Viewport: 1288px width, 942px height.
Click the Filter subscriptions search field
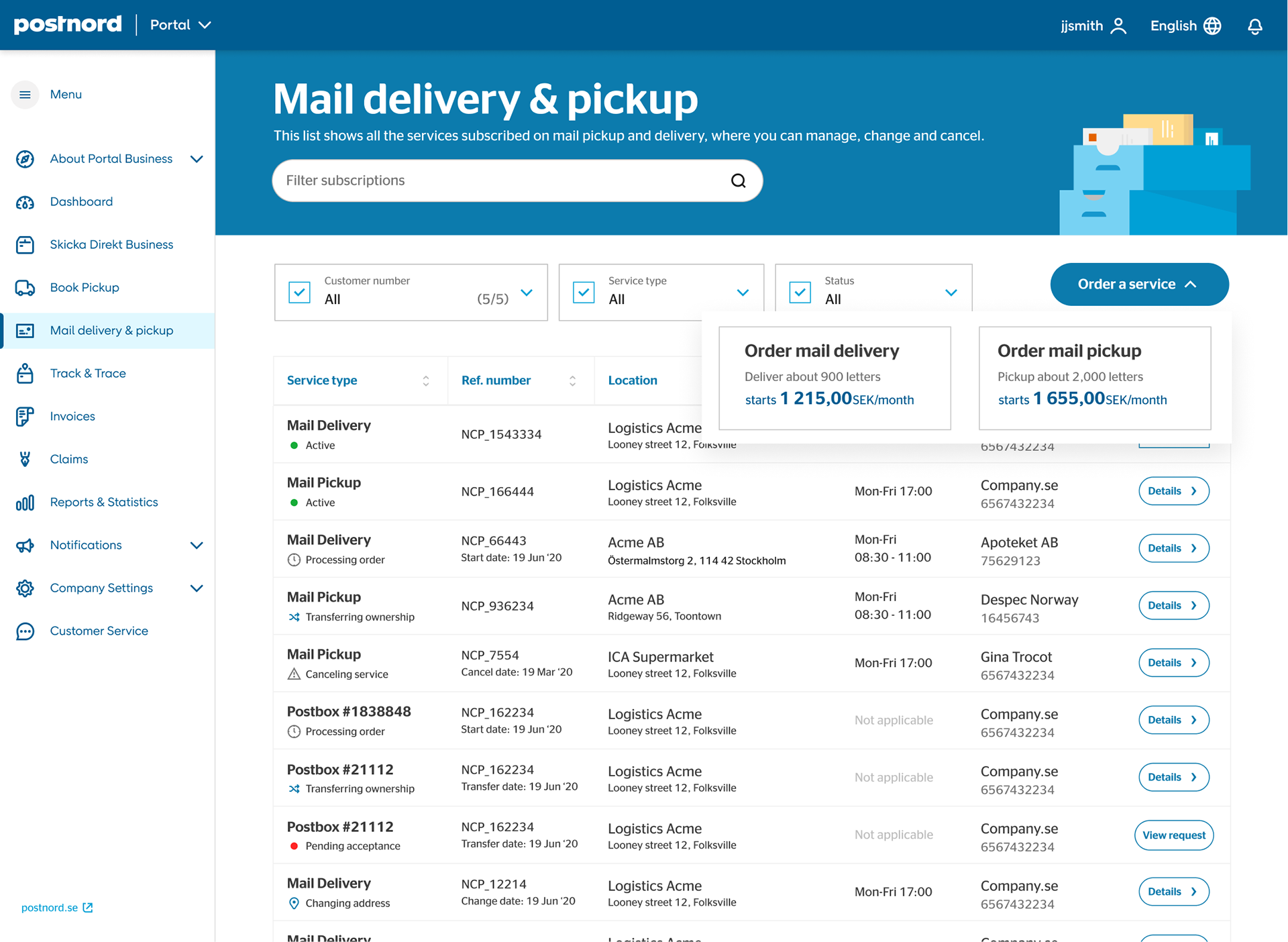tap(517, 180)
